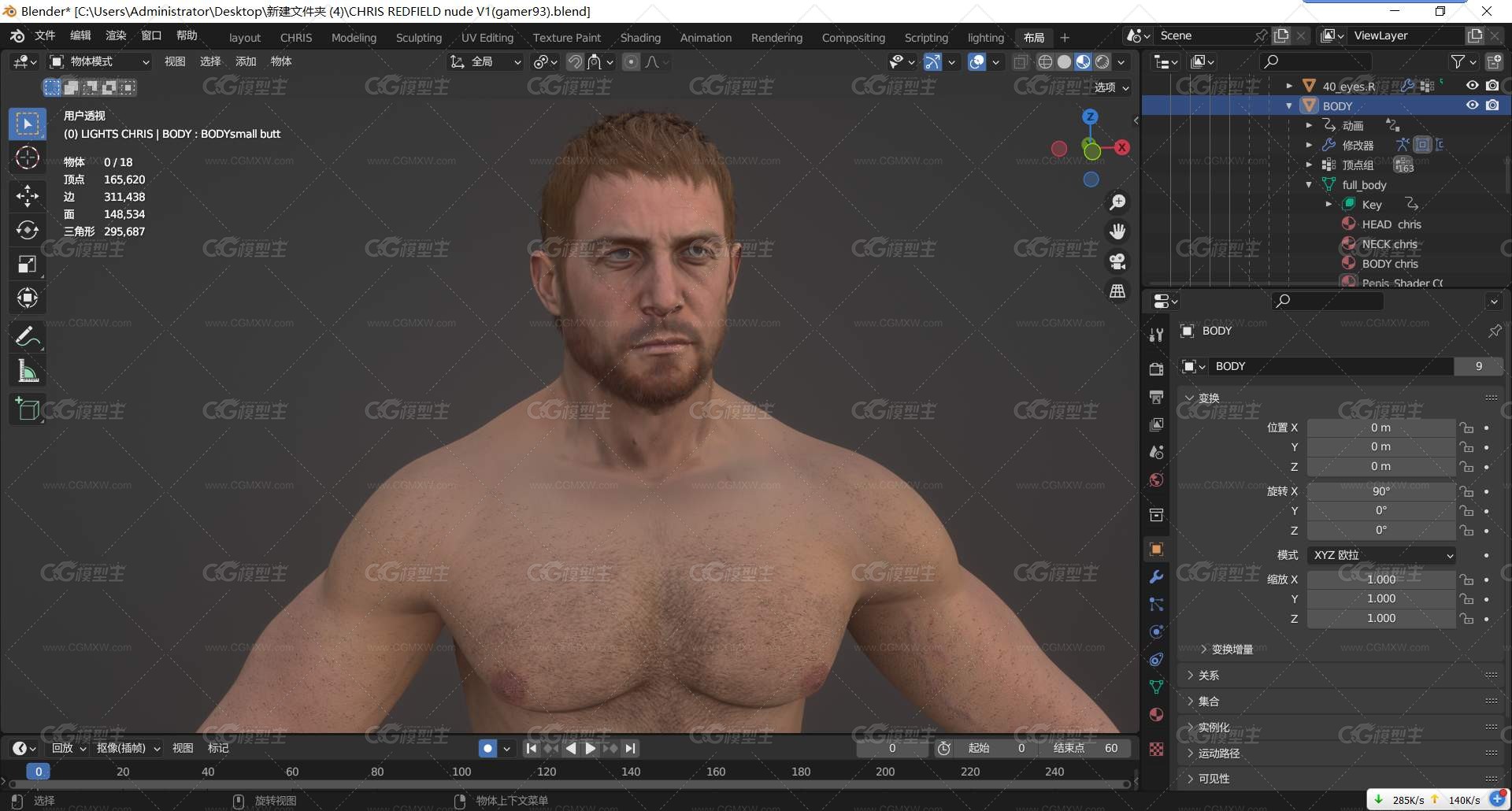
Task: Choose the Measure ruler tool
Action: (x=28, y=371)
